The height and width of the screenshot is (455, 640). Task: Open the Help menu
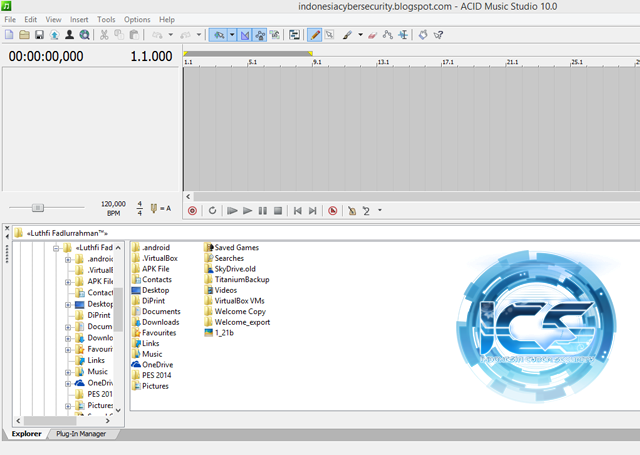click(x=167, y=20)
